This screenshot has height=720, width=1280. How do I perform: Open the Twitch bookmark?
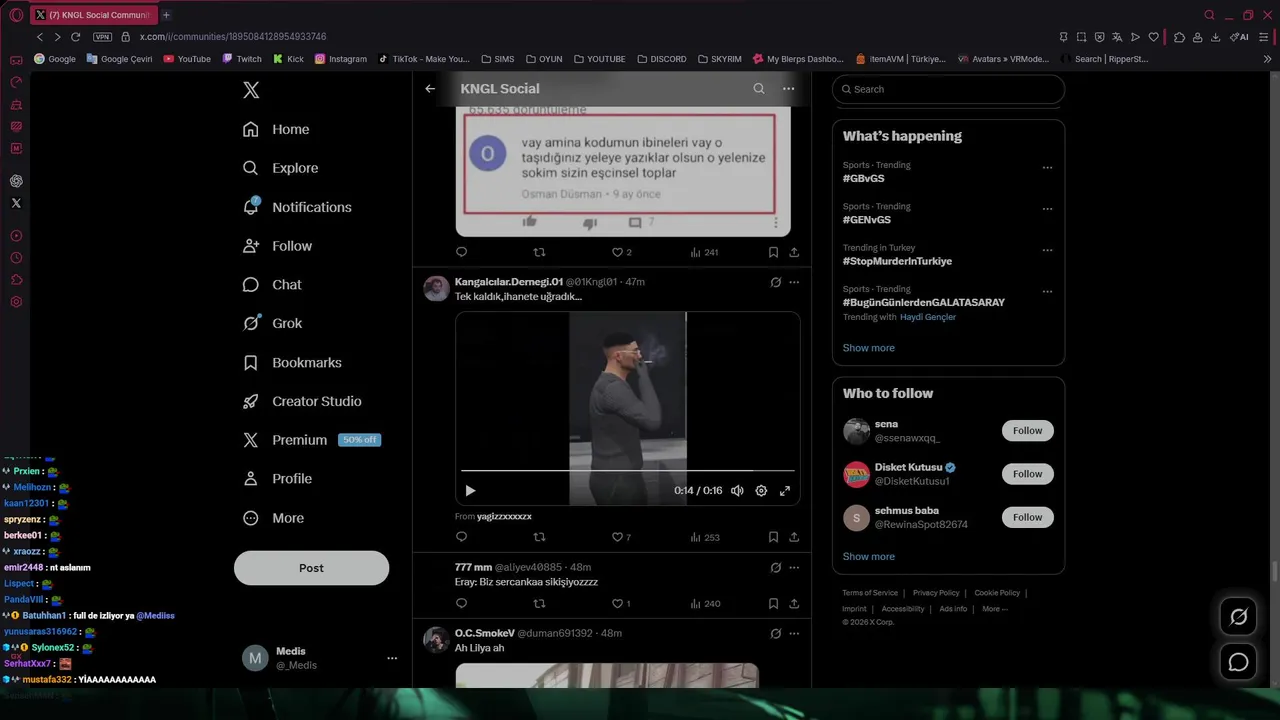click(x=242, y=59)
